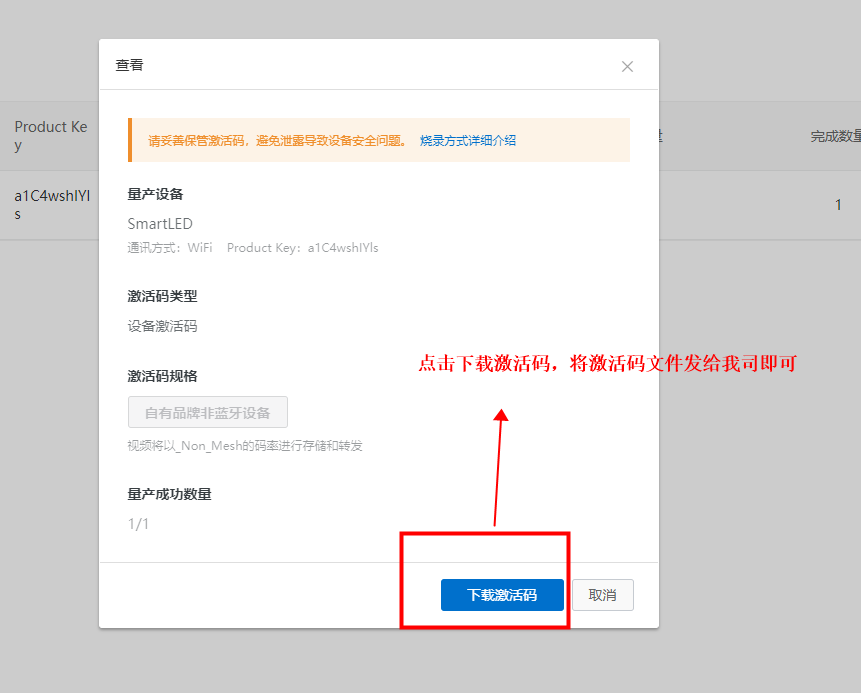The height and width of the screenshot is (693, 861).
Task: Click the 激活码类型 heading
Action: (x=162, y=297)
